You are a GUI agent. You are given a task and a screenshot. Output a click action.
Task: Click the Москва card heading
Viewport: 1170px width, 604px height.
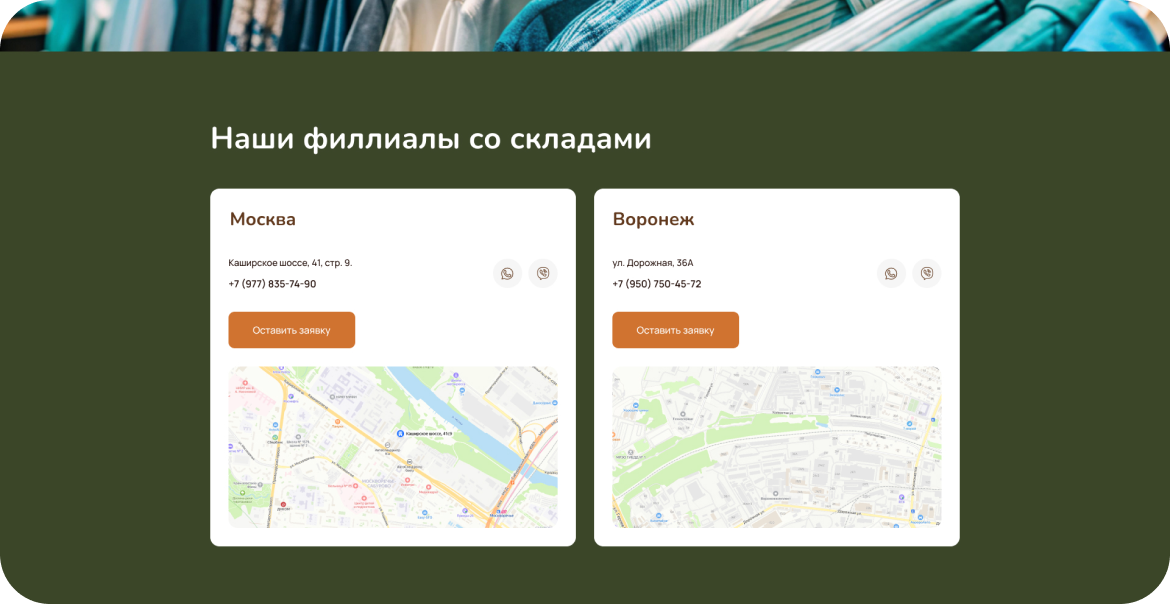coord(262,220)
